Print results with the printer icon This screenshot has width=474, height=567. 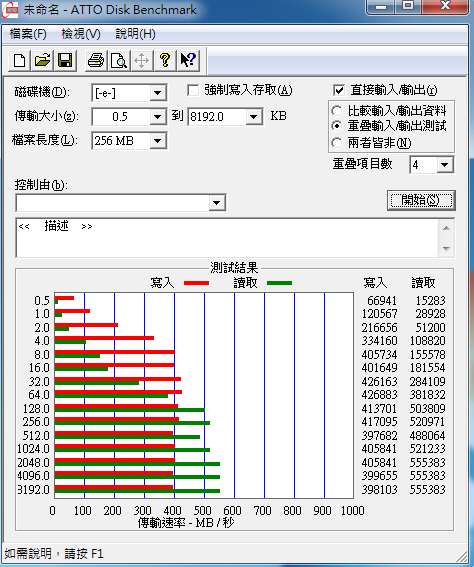coord(96,60)
